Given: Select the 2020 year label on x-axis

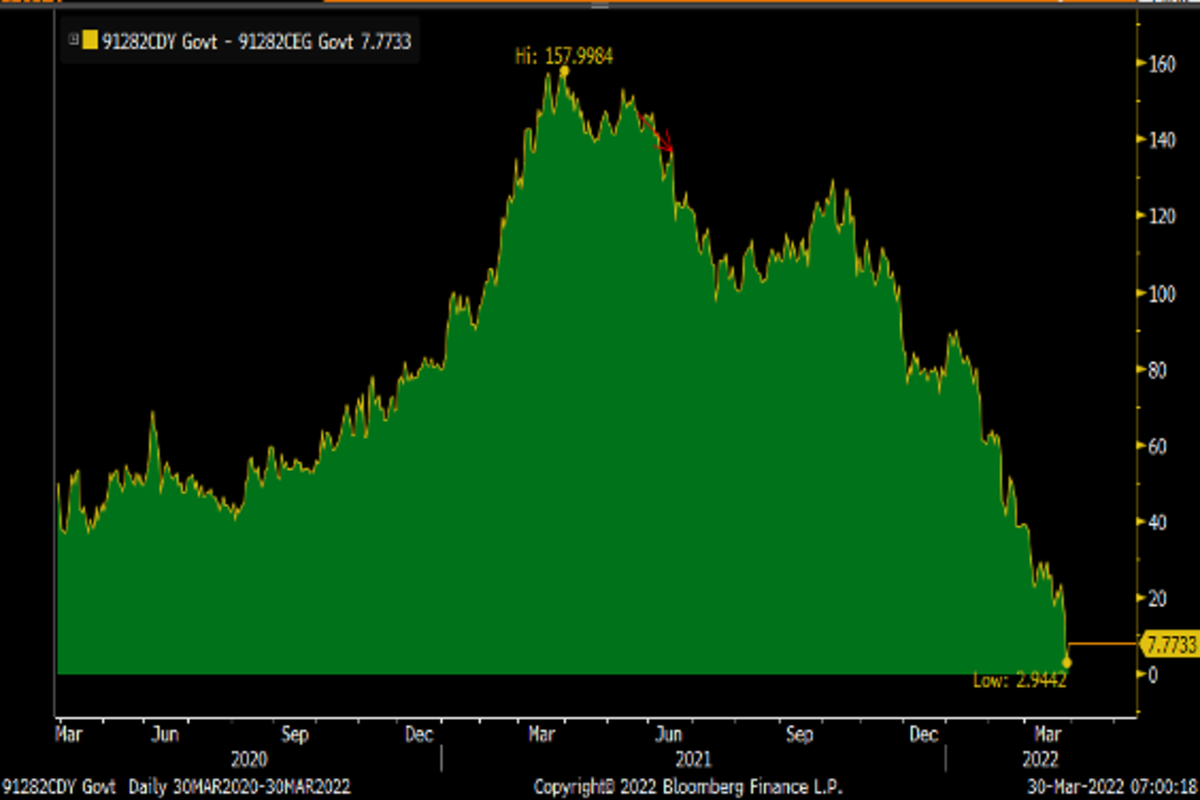Looking at the screenshot, I should click(x=248, y=759).
